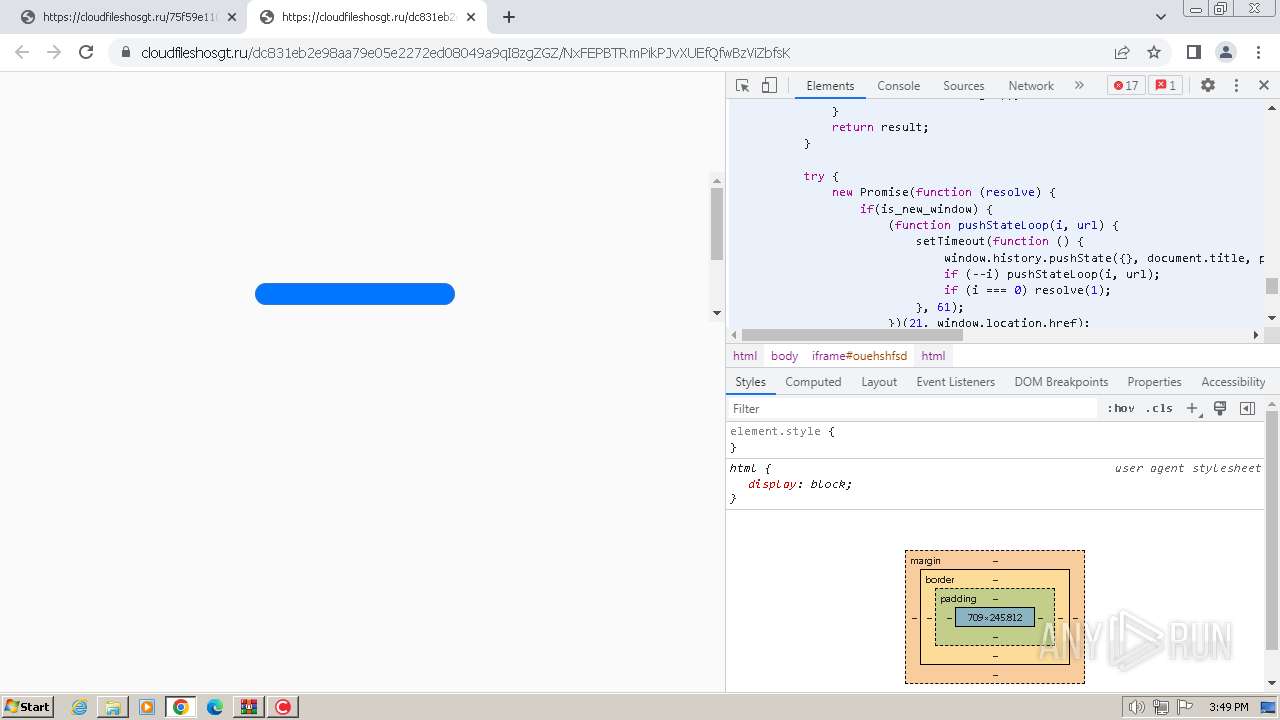Go forward with the browser forward arrow
The height and width of the screenshot is (720, 1280).
[x=54, y=52]
